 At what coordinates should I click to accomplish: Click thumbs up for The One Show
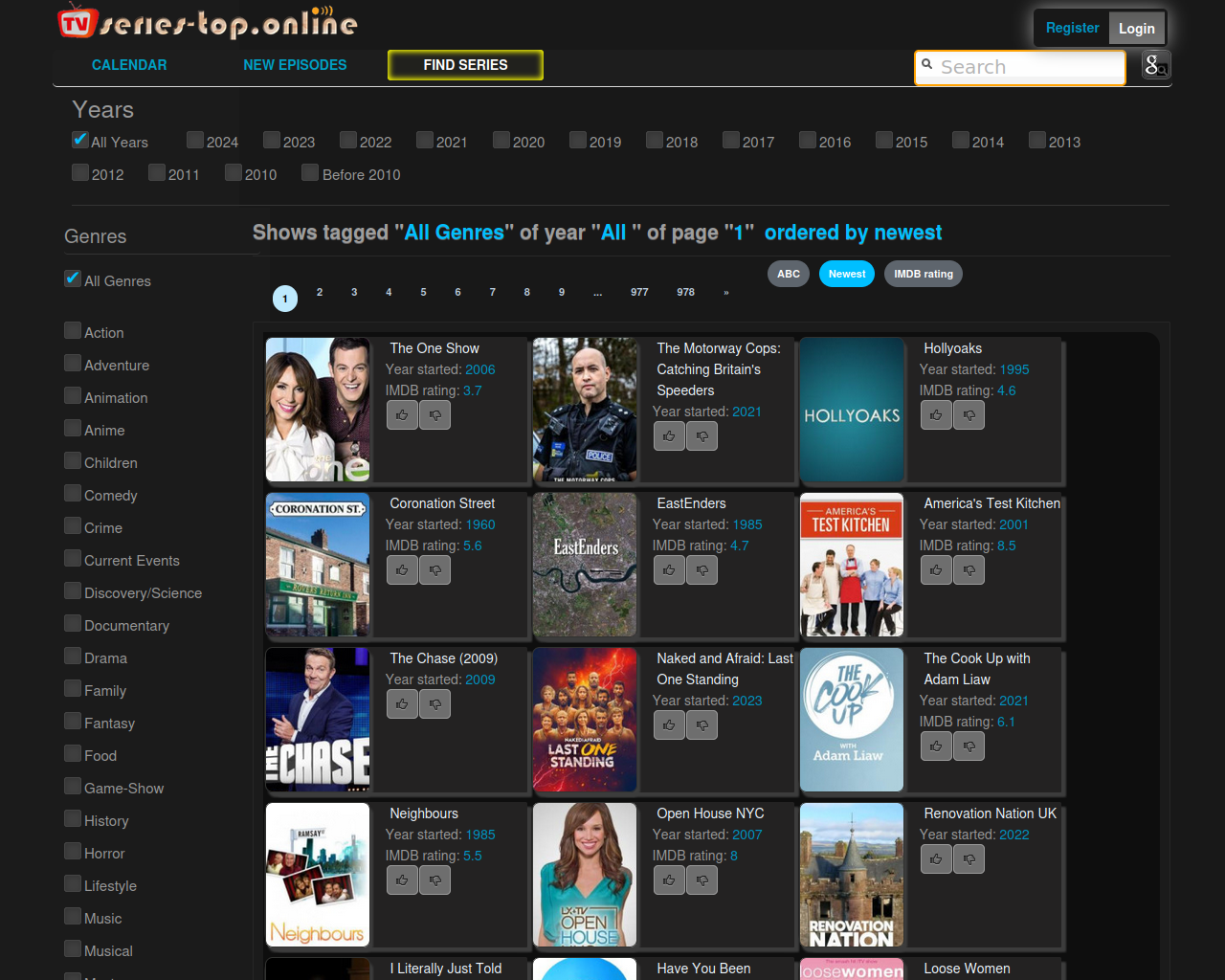402,415
